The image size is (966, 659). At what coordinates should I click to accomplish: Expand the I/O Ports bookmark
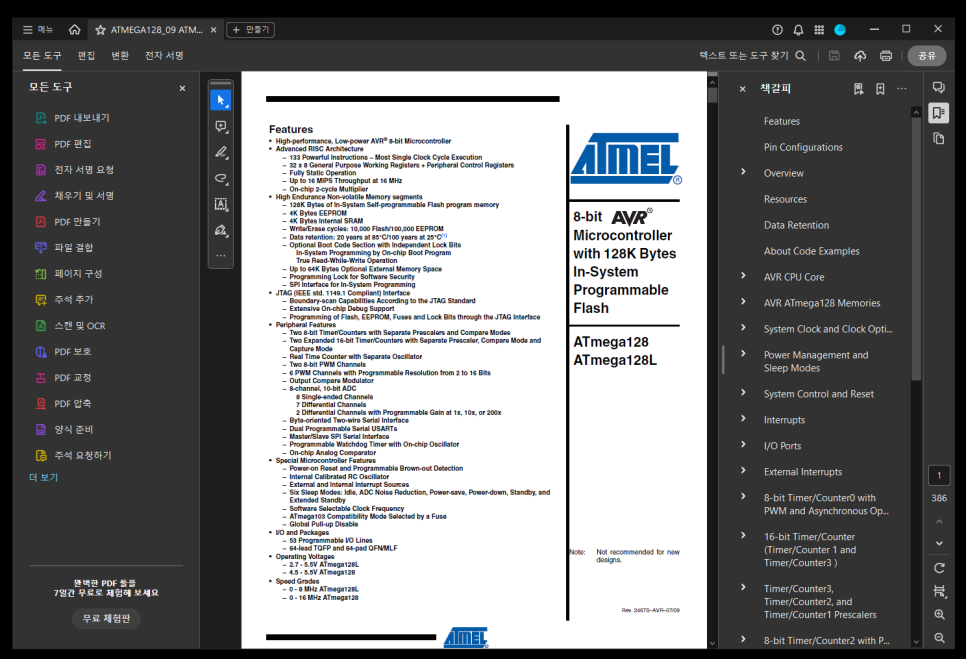click(743, 445)
